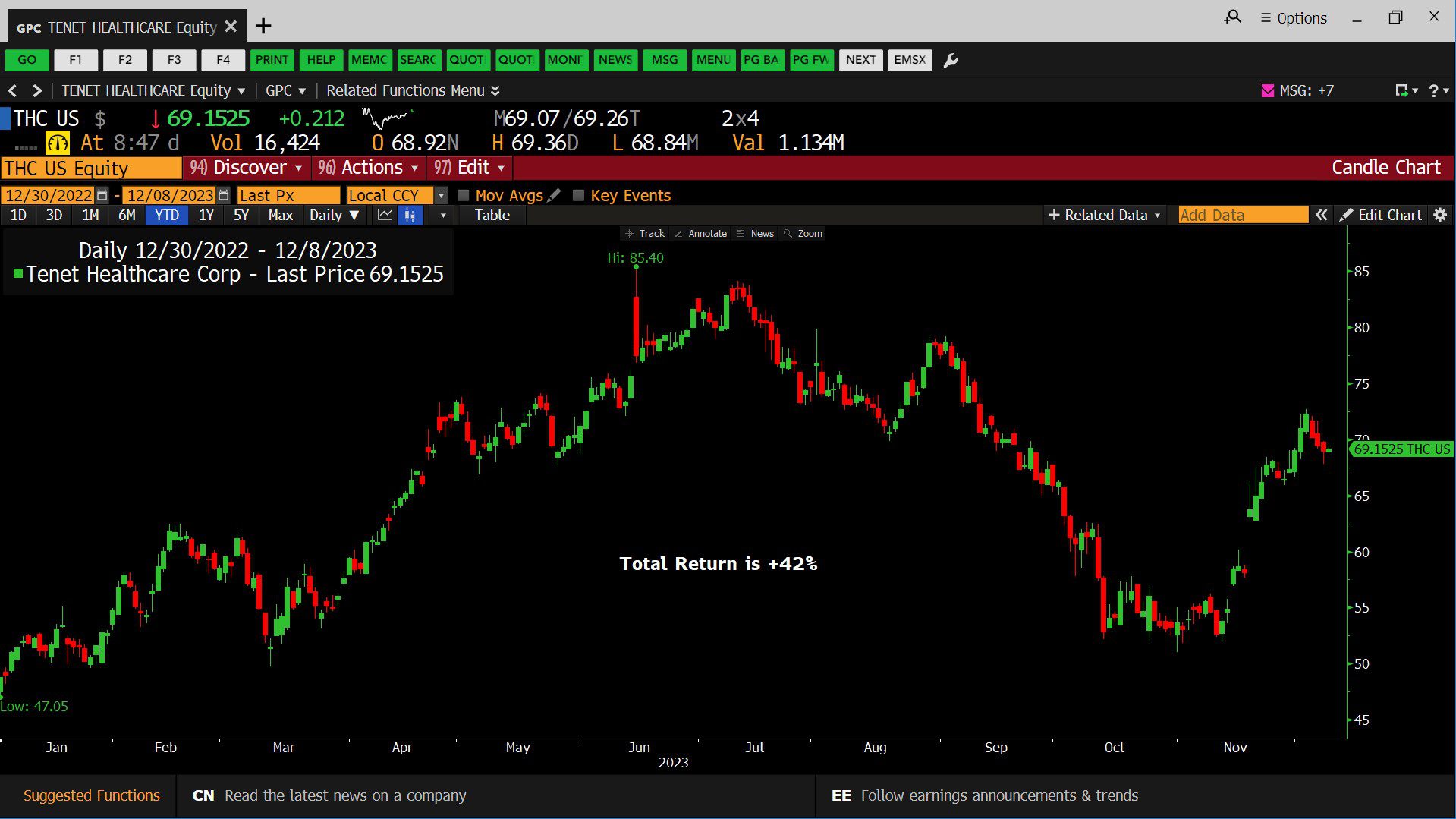Click the PG FW key
This screenshot has width=1456, height=819.
[x=811, y=60]
